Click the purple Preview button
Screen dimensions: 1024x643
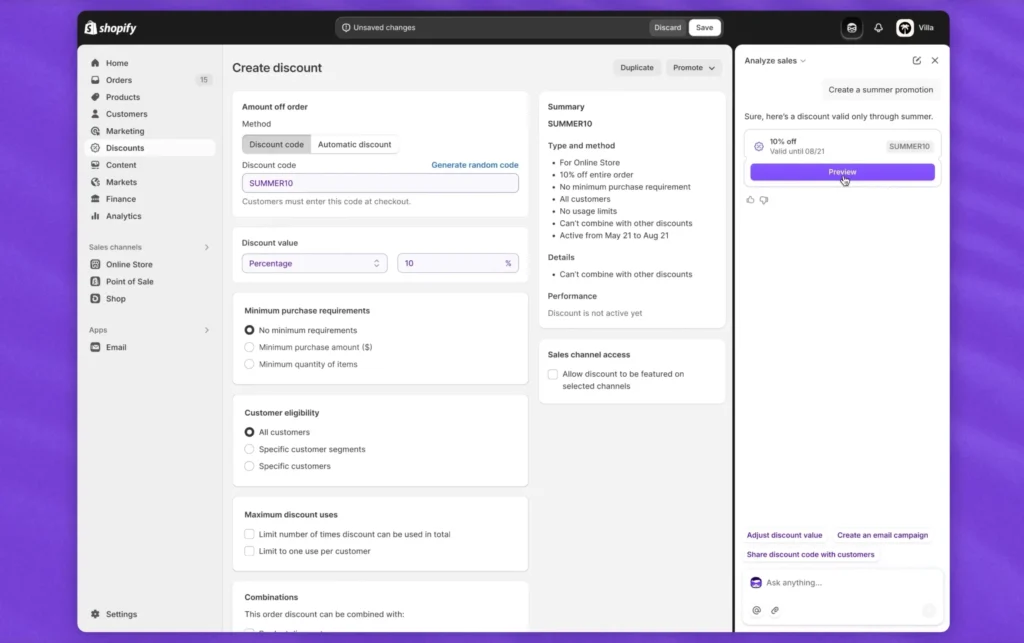[842, 172]
